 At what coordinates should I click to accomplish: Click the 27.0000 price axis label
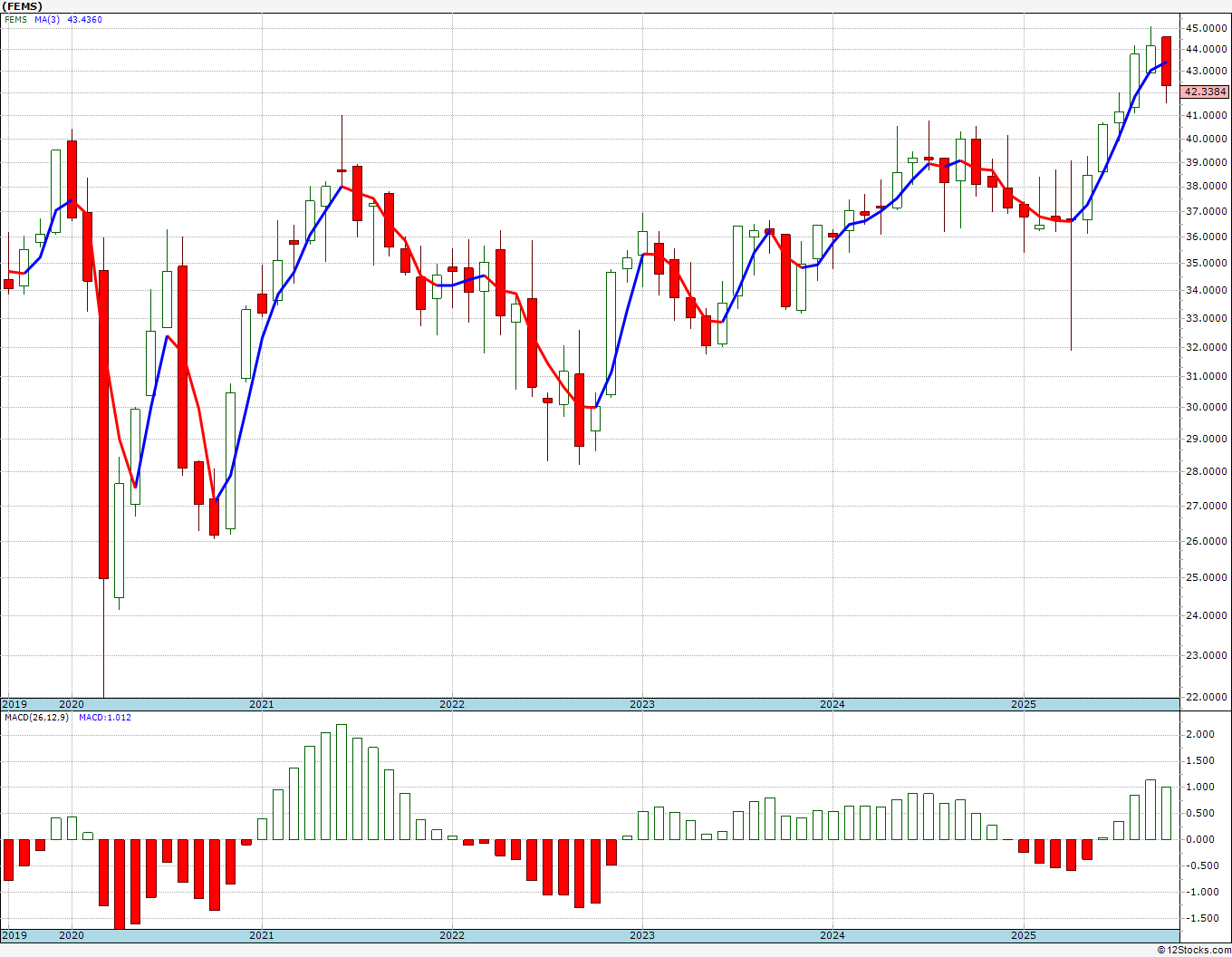pyautogui.click(x=1206, y=506)
